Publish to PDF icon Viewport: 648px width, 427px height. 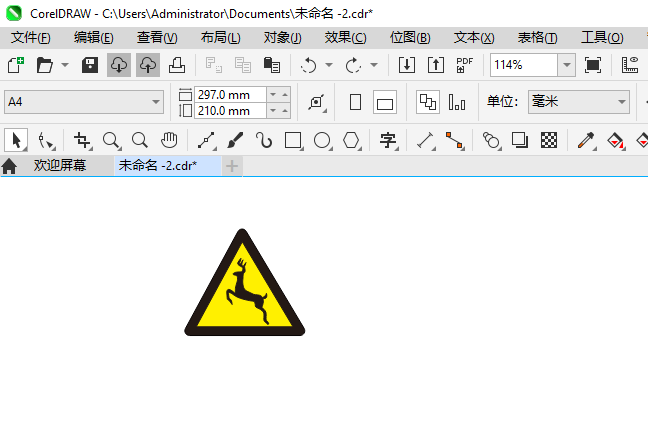tap(465, 65)
